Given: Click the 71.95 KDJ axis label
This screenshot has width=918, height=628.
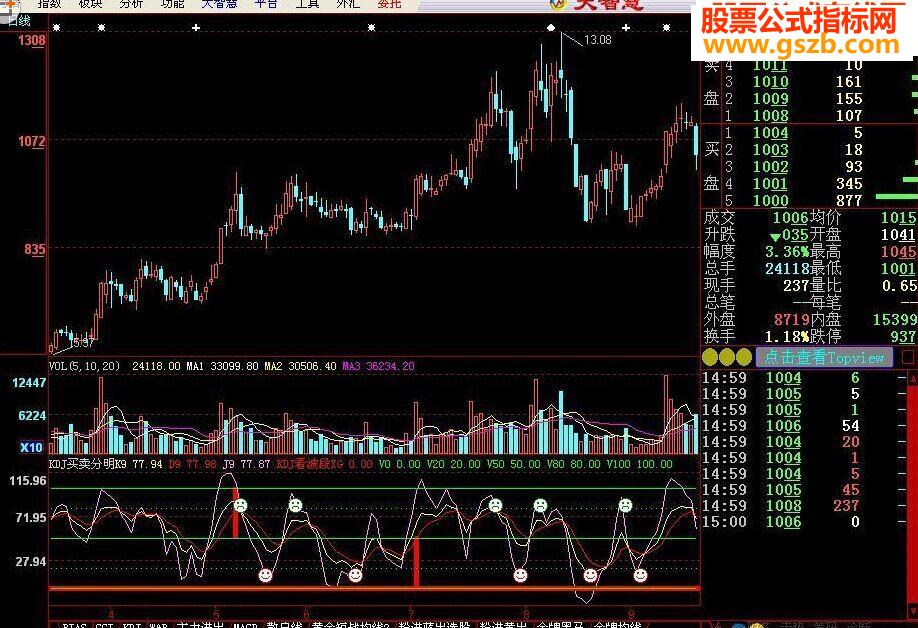Looking at the screenshot, I should [x=30, y=517].
